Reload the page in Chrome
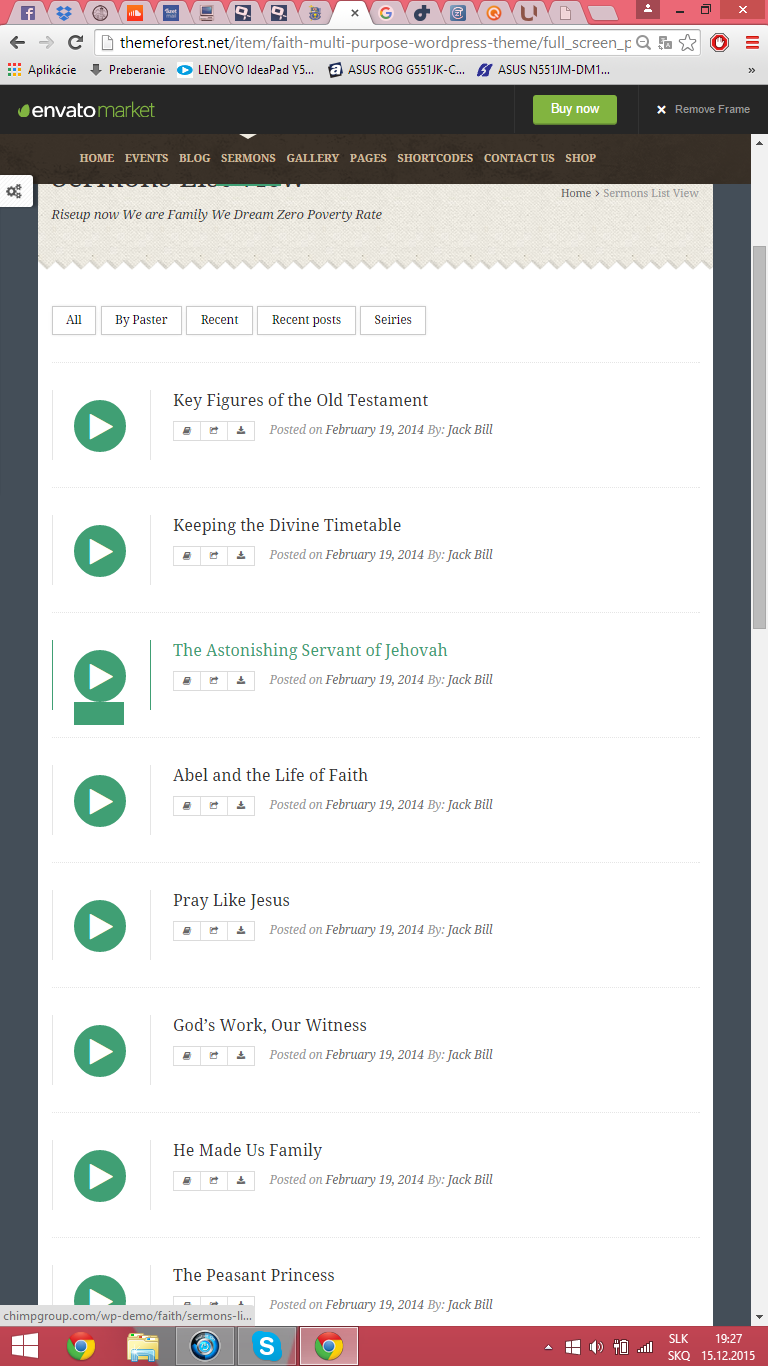This screenshot has height=1366, width=768. pyautogui.click(x=75, y=43)
